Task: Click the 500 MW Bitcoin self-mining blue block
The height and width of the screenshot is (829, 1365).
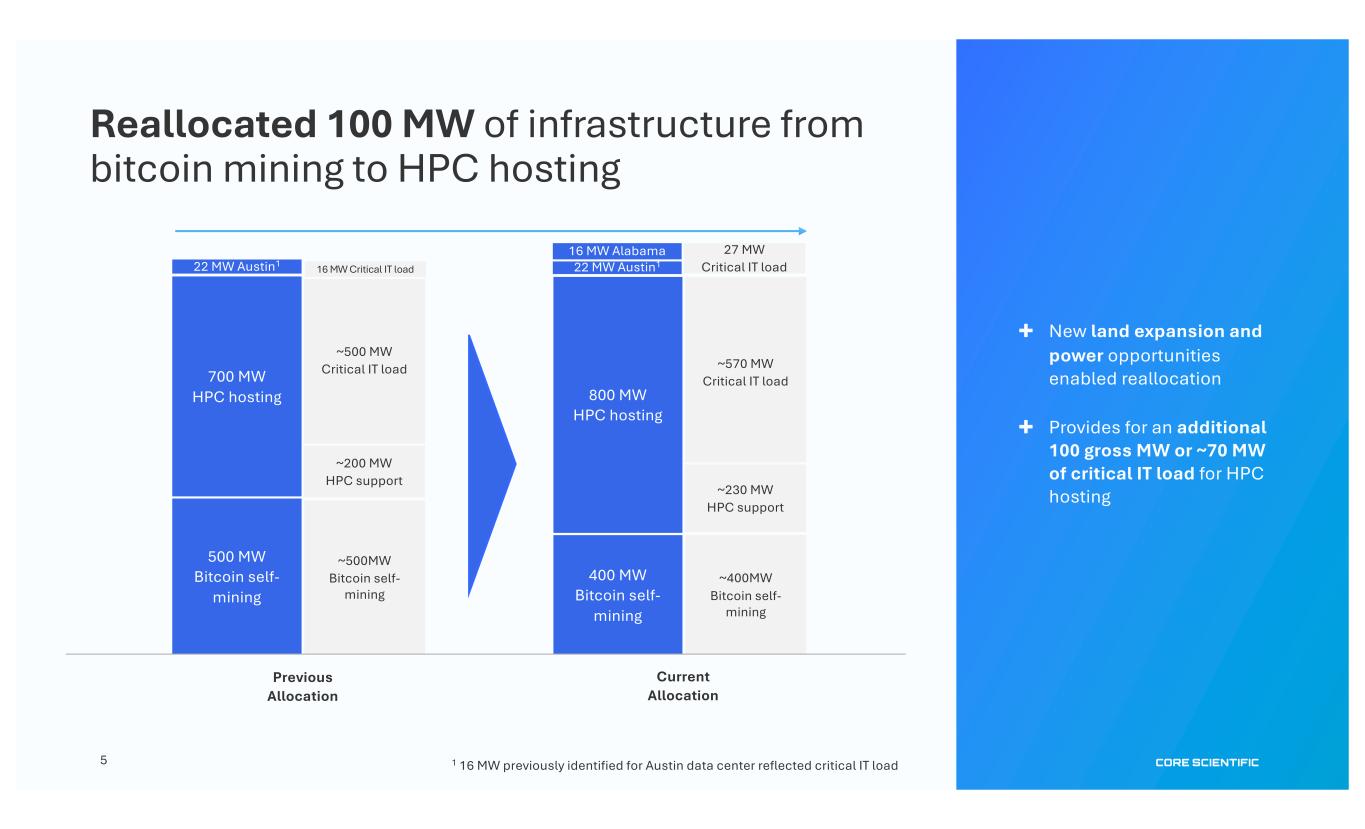Action: [x=237, y=576]
